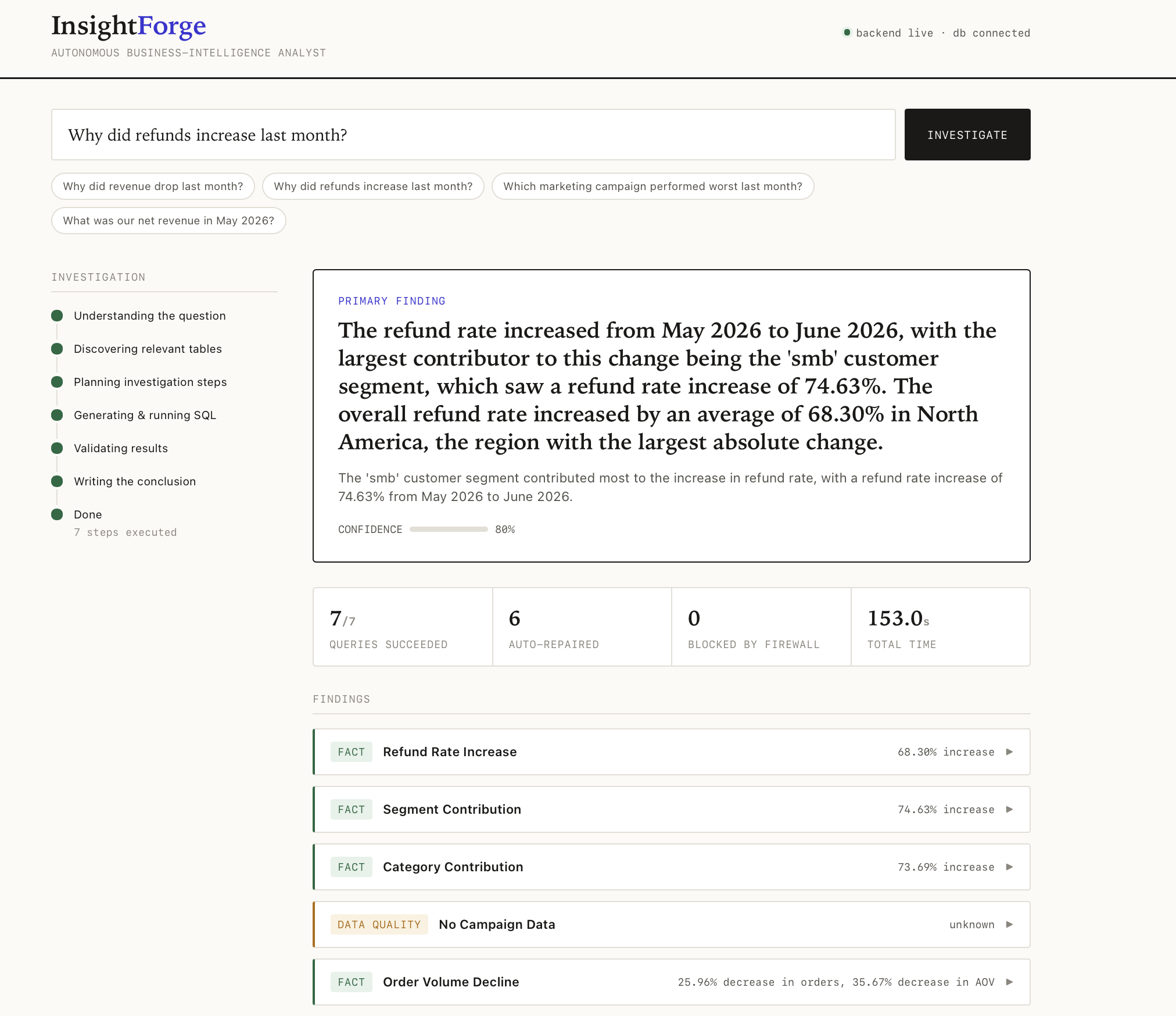Select 'Planning investigation steps' step label

tap(150, 382)
